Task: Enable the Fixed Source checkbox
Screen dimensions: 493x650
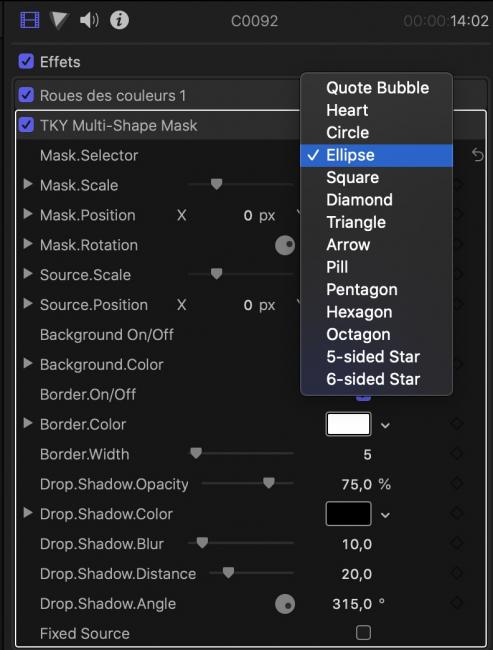Action: tap(363, 633)
